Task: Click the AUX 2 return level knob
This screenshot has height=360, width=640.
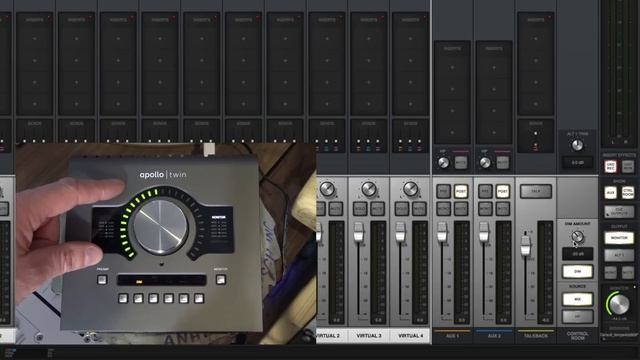Action: [x=485, y=162]
